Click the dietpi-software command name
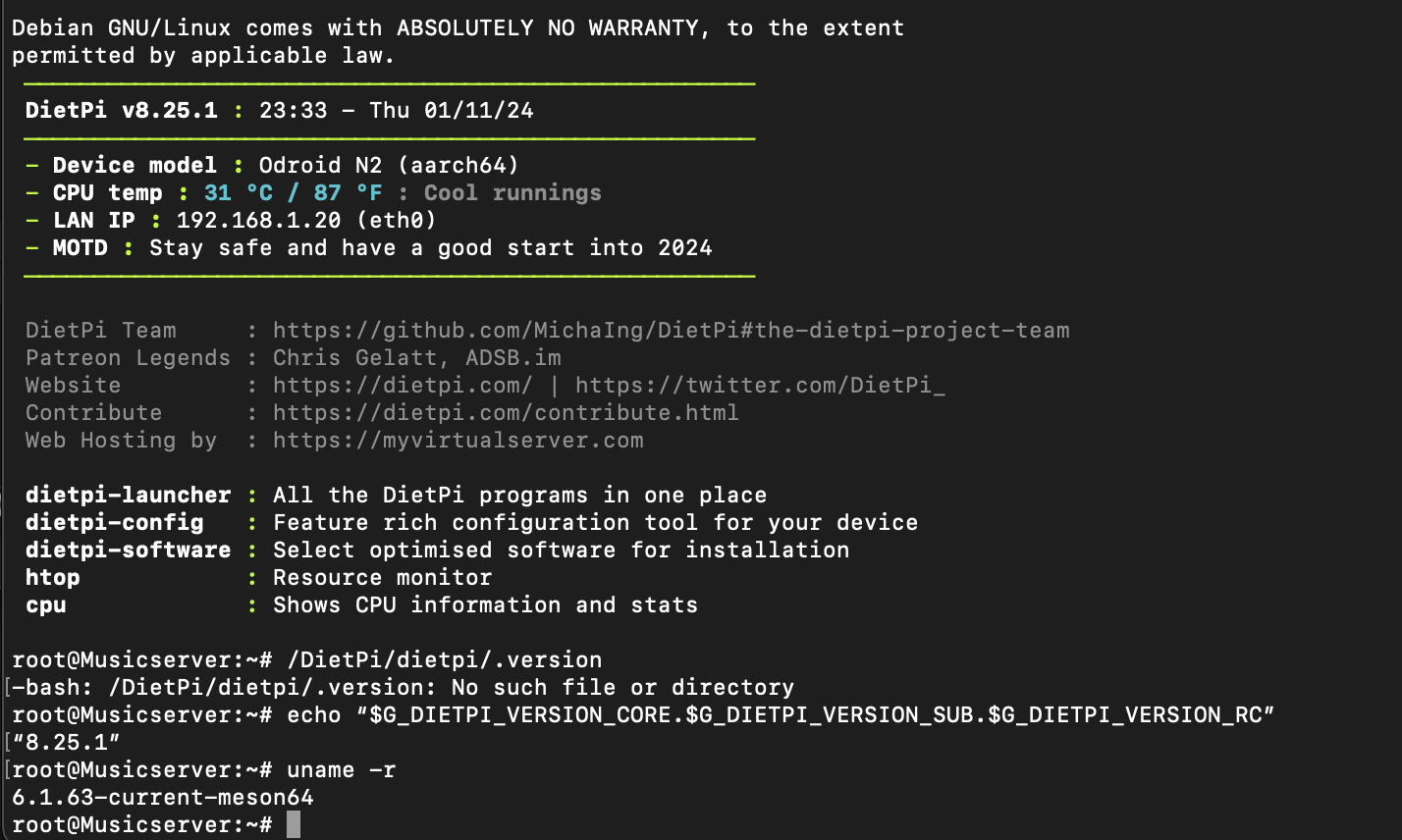 pos(128,551)
